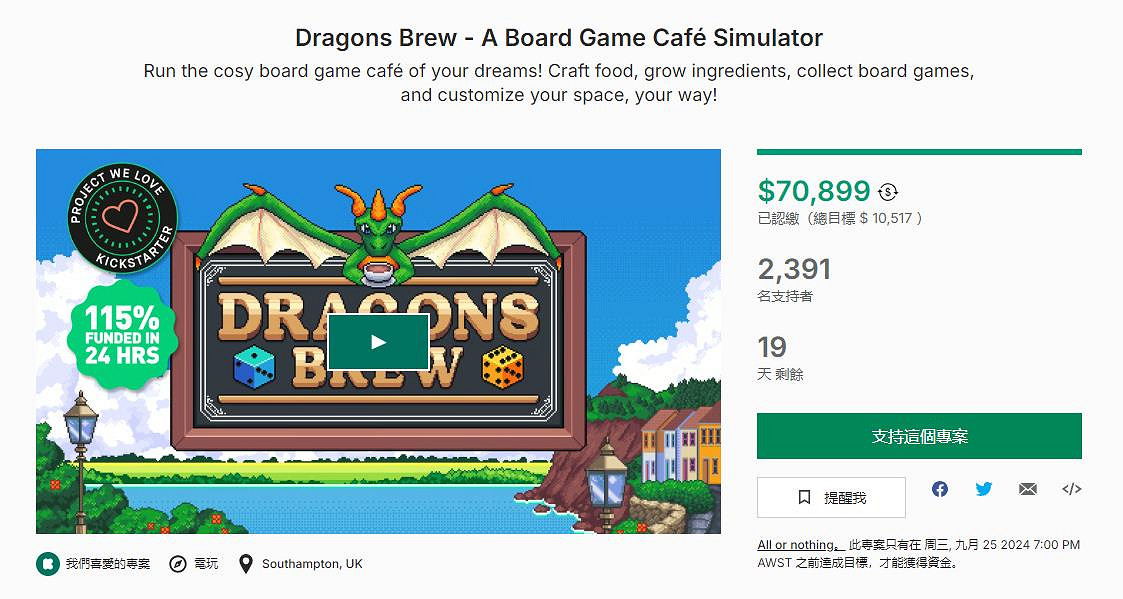The width and height of the screenshot is (1123, 599).
Task: Share the project on Twitter
Action: point(984,489)
